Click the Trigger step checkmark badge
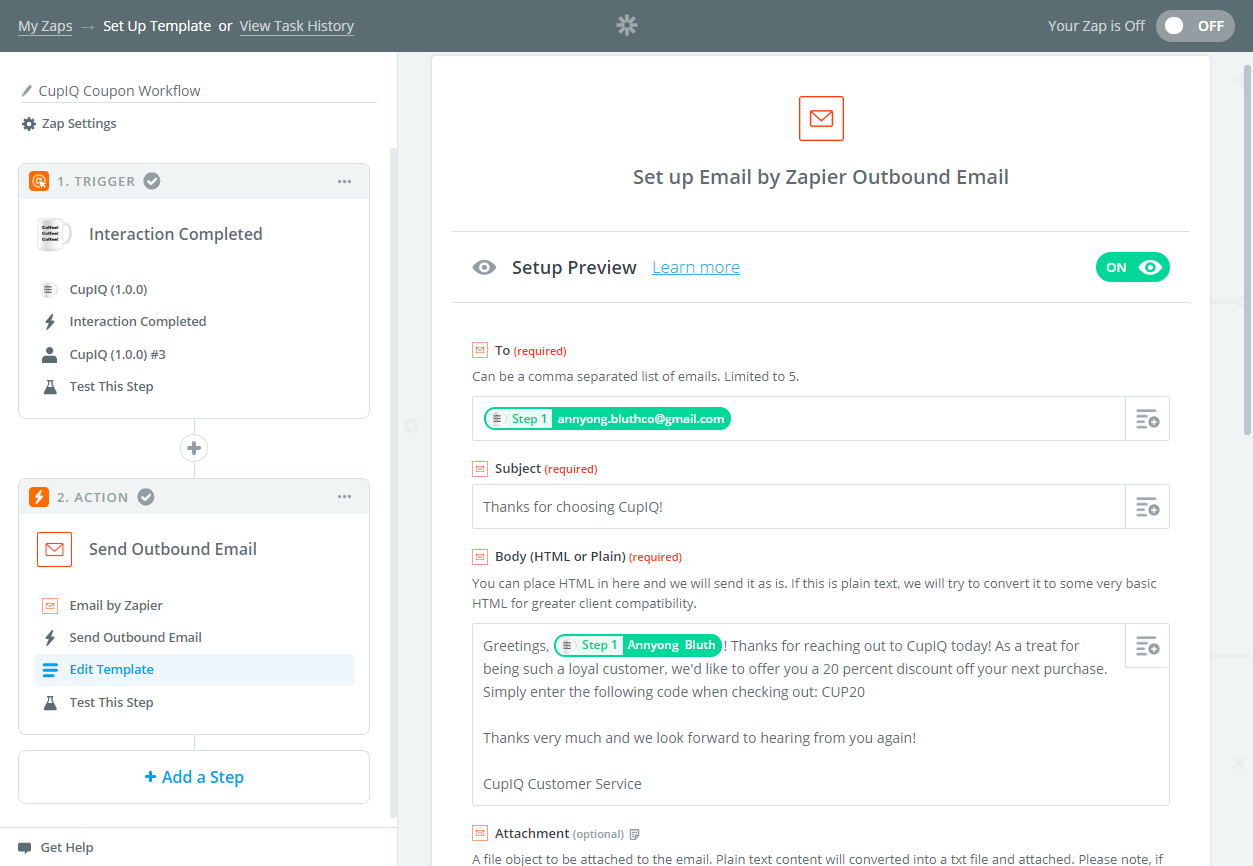The height and width of the screenshot is (866, 1253). (152, 181)
